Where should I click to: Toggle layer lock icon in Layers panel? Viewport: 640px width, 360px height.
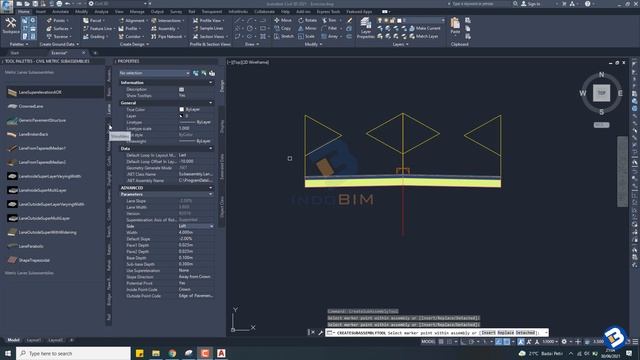(393, 20)
